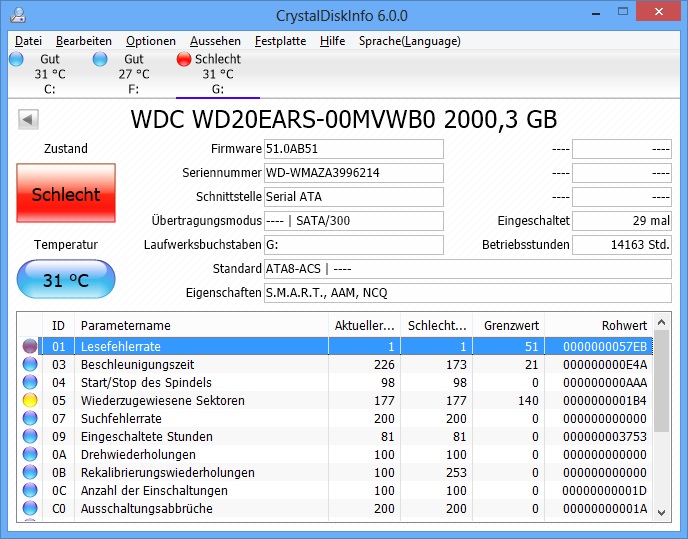Viewport: 688px width, 539px height.
Task: Click the Schlecht column header in table
Action: tap(437, 326)
